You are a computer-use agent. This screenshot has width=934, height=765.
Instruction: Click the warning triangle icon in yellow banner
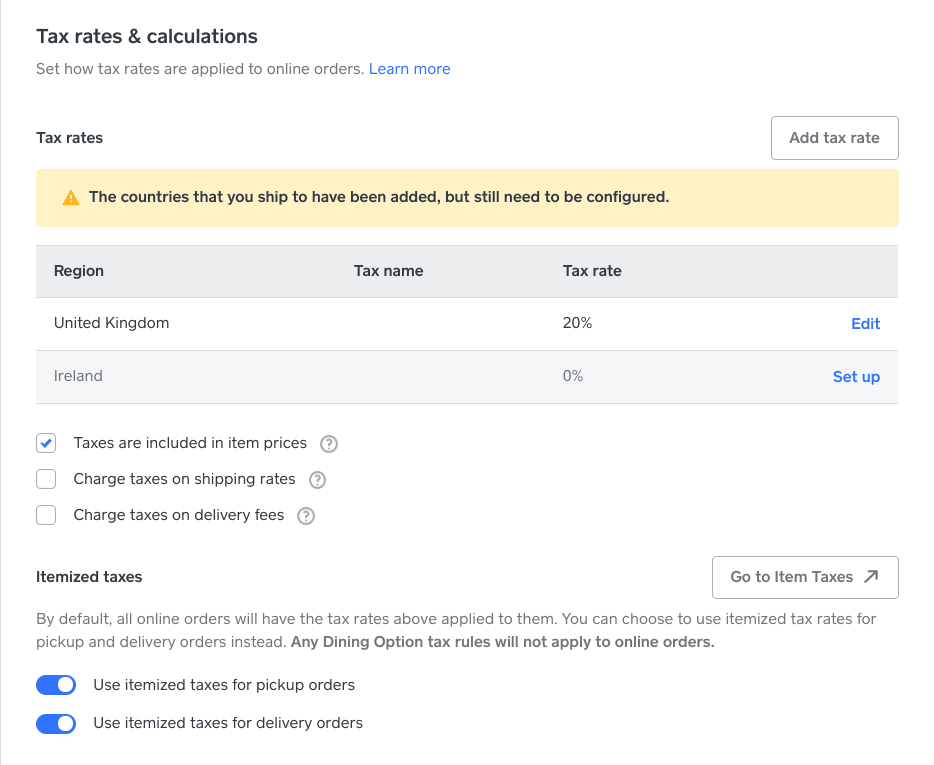coord(70,198)
